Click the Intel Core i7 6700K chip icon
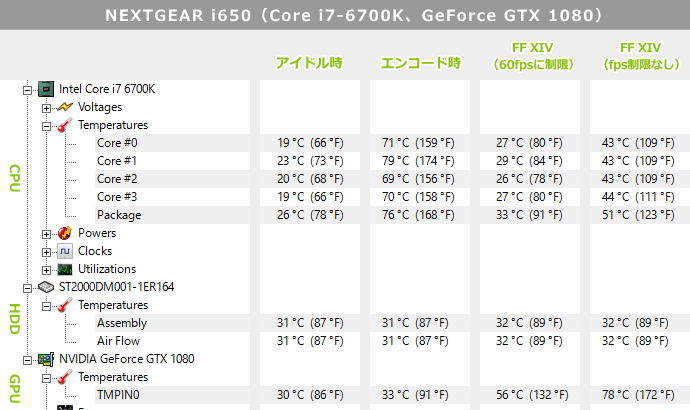This screenshot has width=690, height=410. click(46, 89)
